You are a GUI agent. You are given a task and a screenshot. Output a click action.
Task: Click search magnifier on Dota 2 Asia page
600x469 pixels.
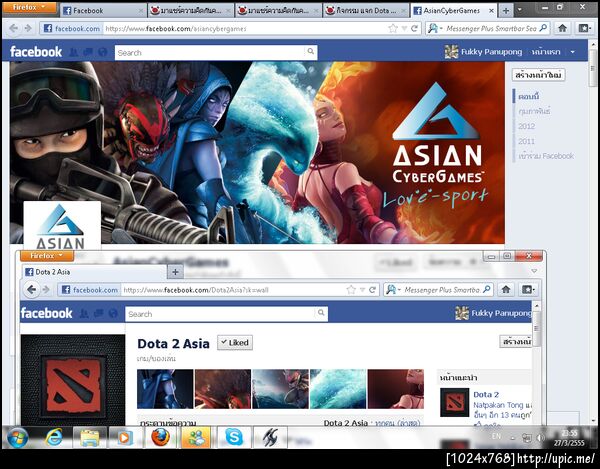(x=321, y=313)
